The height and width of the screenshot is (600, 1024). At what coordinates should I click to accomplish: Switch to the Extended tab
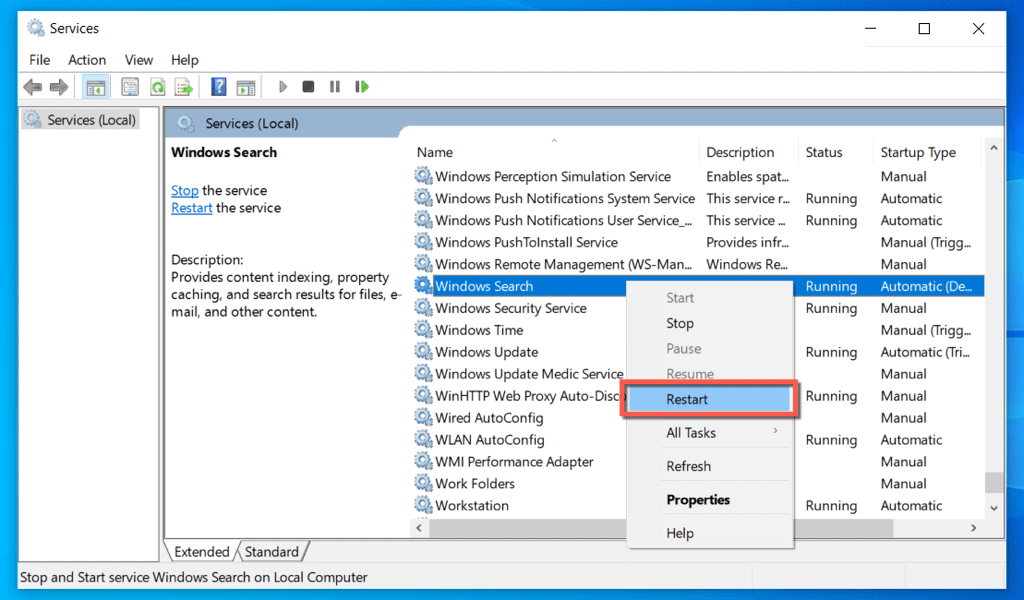coord(201,552)
